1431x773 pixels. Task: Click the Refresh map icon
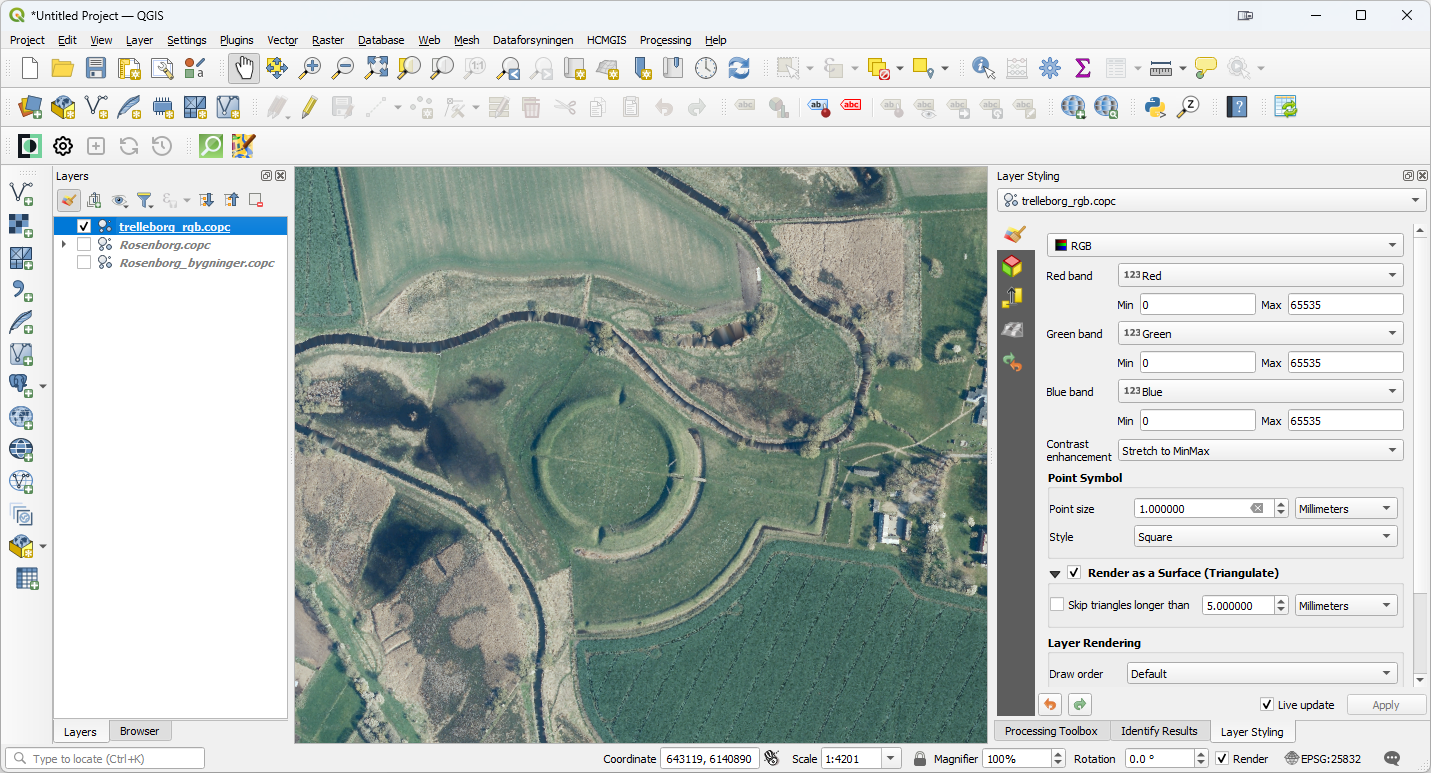point(738,68)
